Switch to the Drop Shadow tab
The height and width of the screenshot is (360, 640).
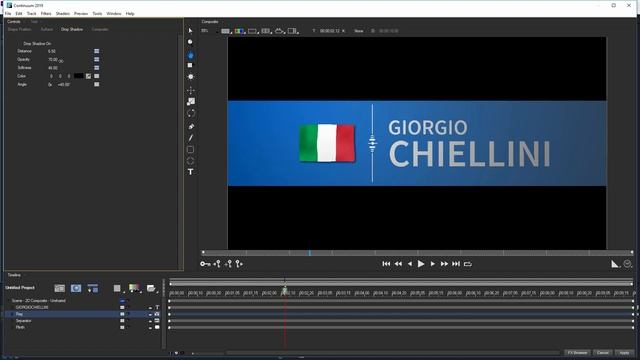72,29
